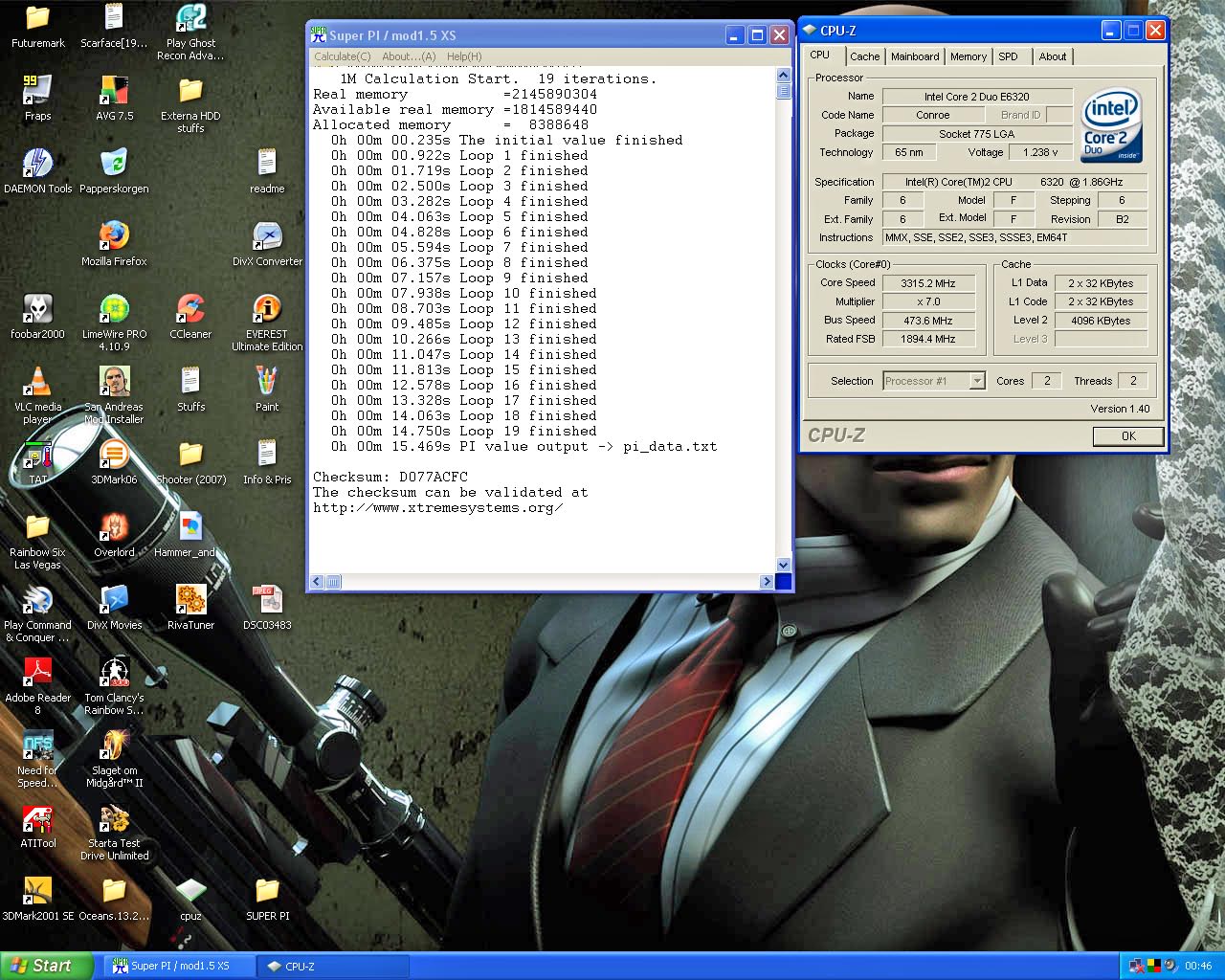Launch VLC media player icon

coord(37,382)
